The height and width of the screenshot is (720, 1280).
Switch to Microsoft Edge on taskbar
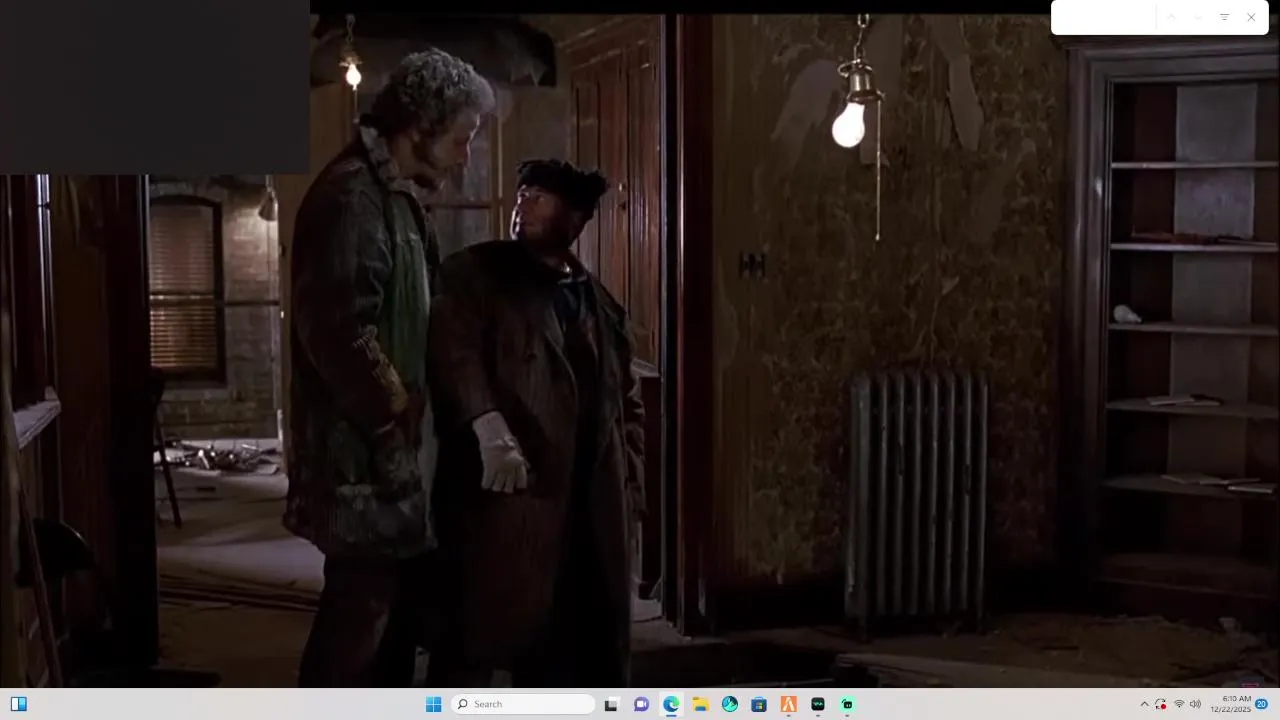click(x=671, y=704)
